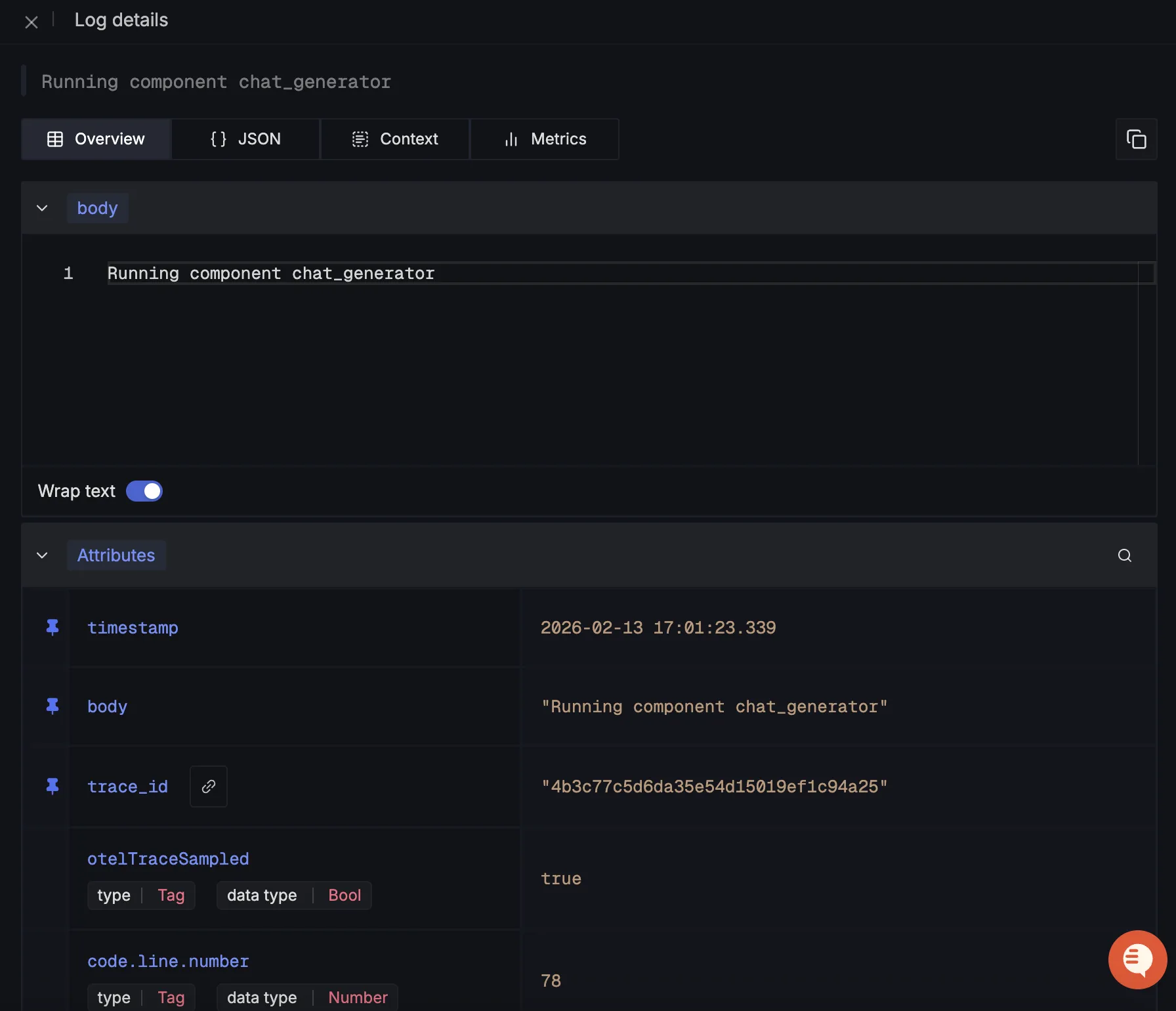This screenshot has height=1011, width=1176.
Task: Disable the Wrap text toggle
Action: [x=144, y=491]
